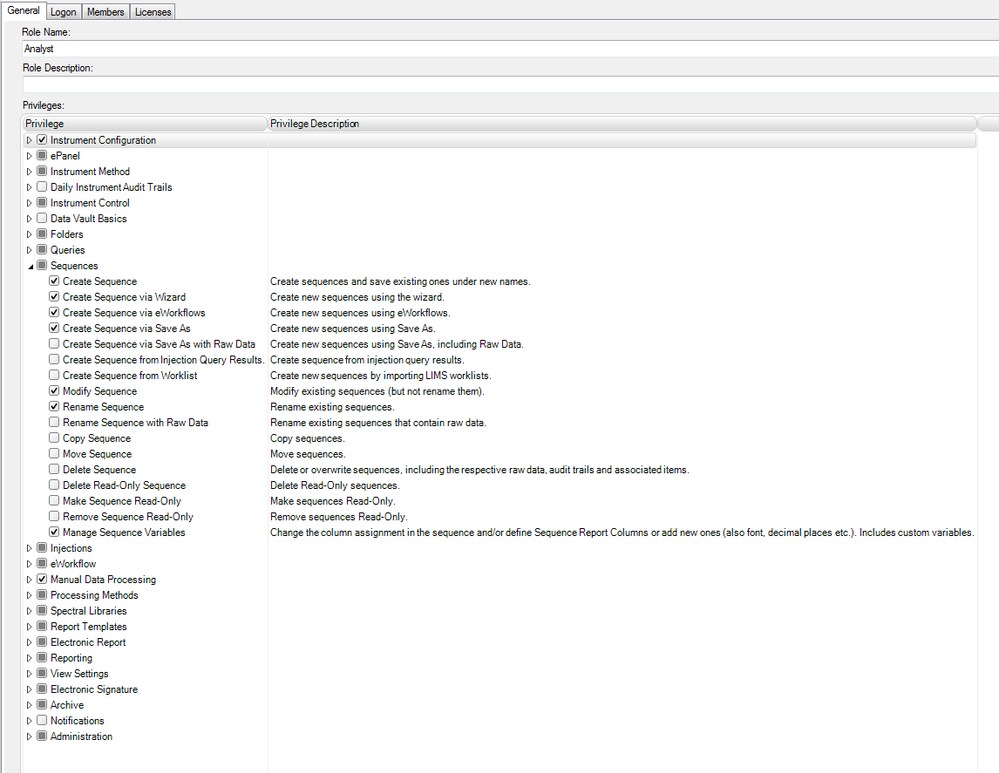Enable Make Sequence Read-Only checkbox
Viewport: 999px width, 773px height.
[x=54, y=501]
